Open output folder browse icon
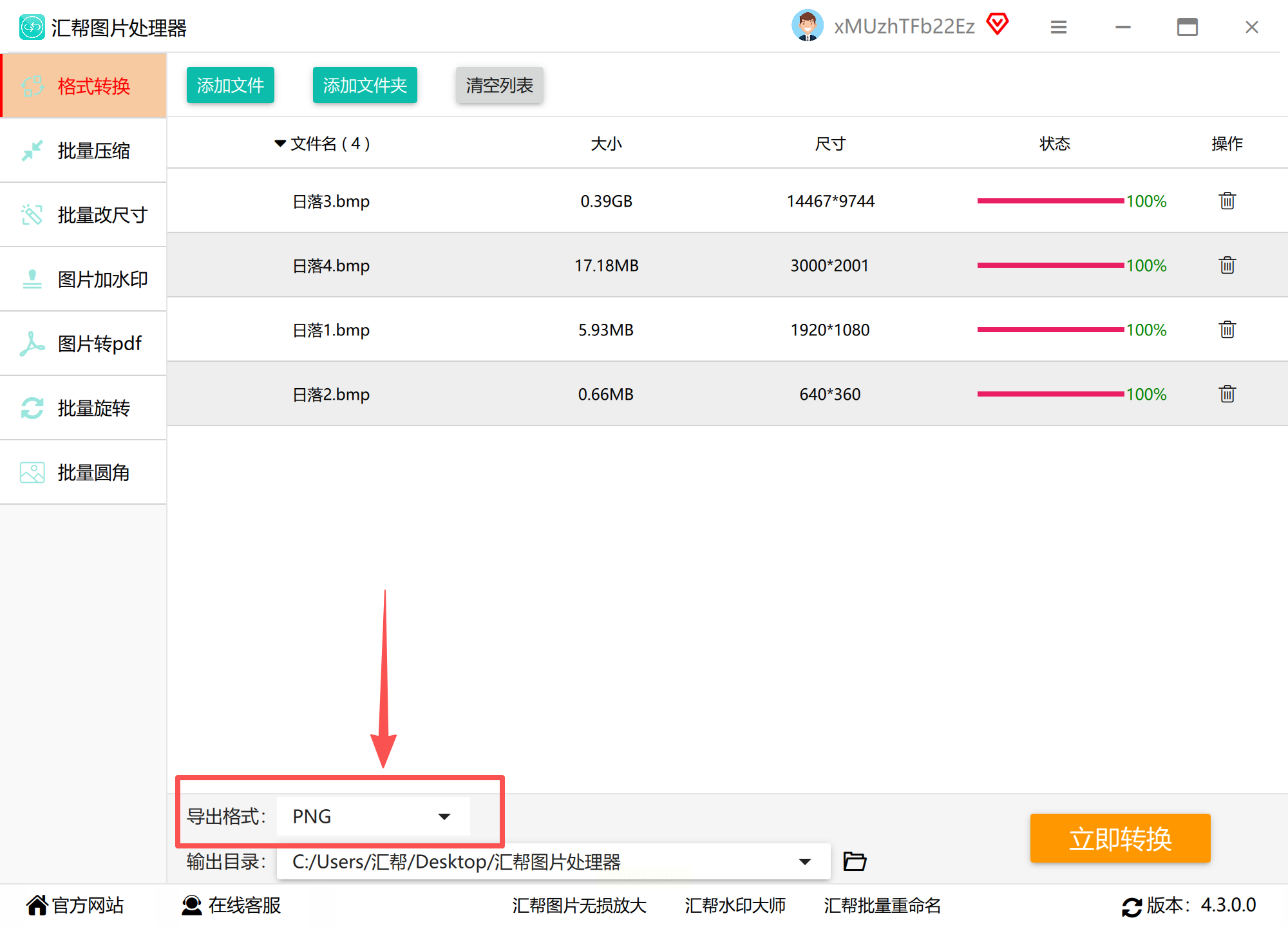Screen dimensions: 1288x927 (855, 861)
